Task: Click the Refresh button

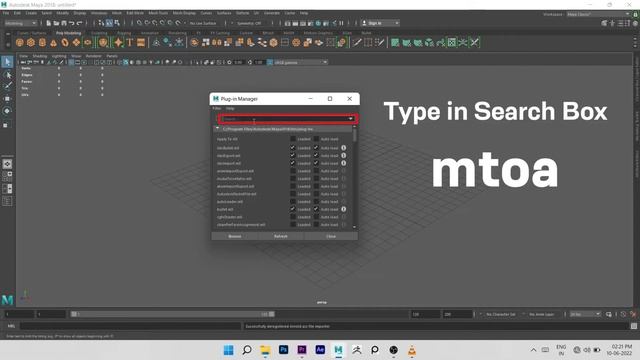Action: pos(281,236)
